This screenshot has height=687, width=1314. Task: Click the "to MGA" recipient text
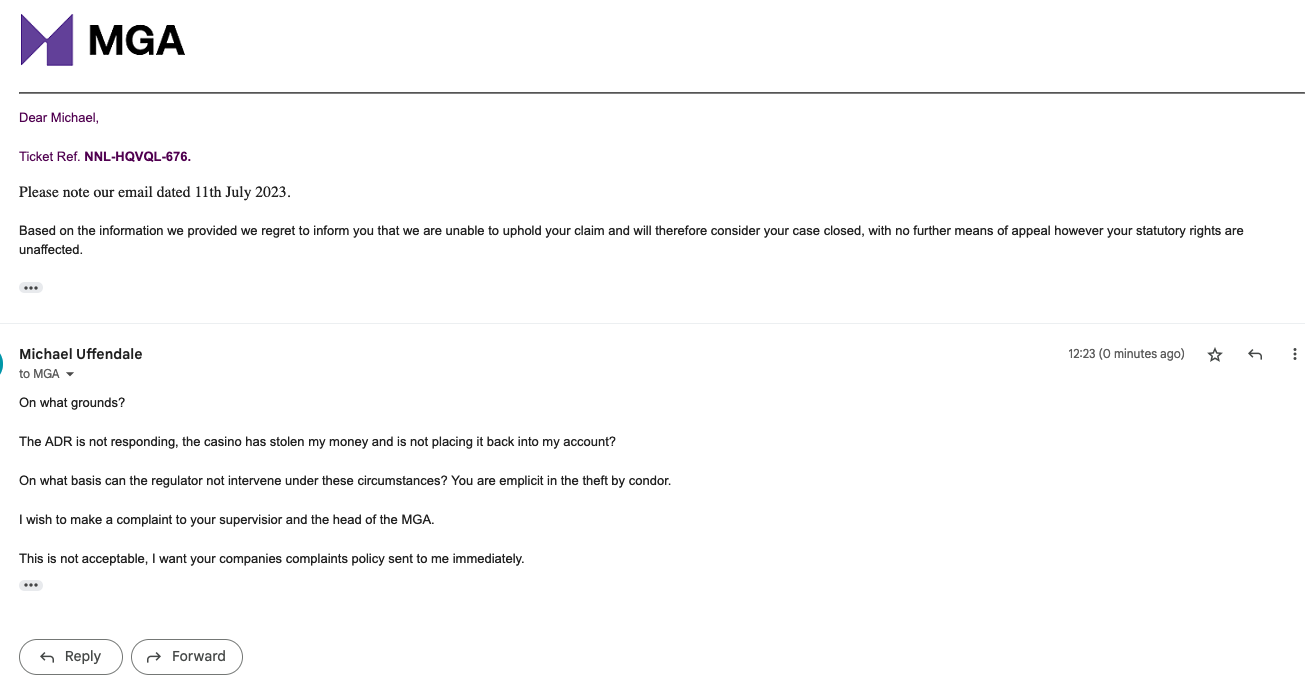coord(39,374)
